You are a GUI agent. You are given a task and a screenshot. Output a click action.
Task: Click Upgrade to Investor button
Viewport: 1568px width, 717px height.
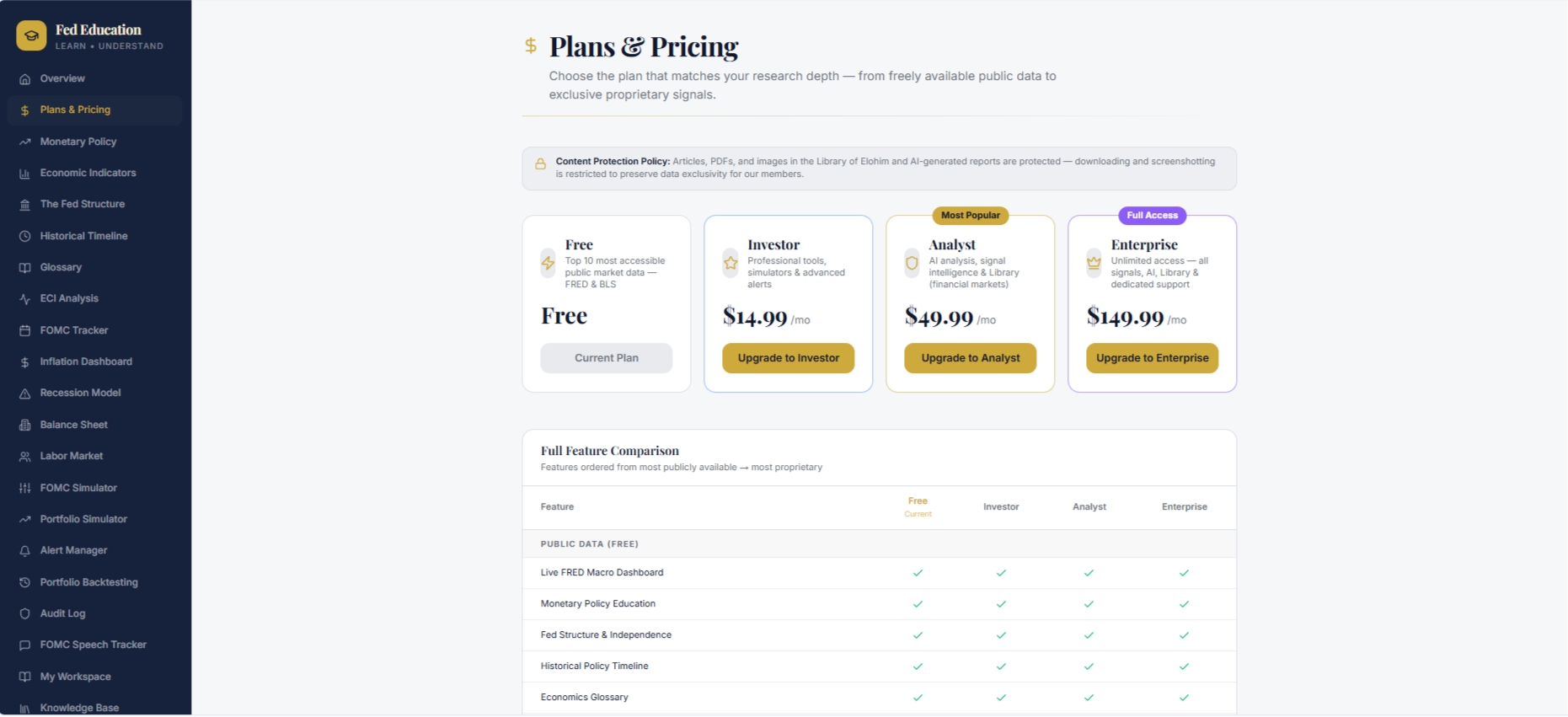point(788,358)
